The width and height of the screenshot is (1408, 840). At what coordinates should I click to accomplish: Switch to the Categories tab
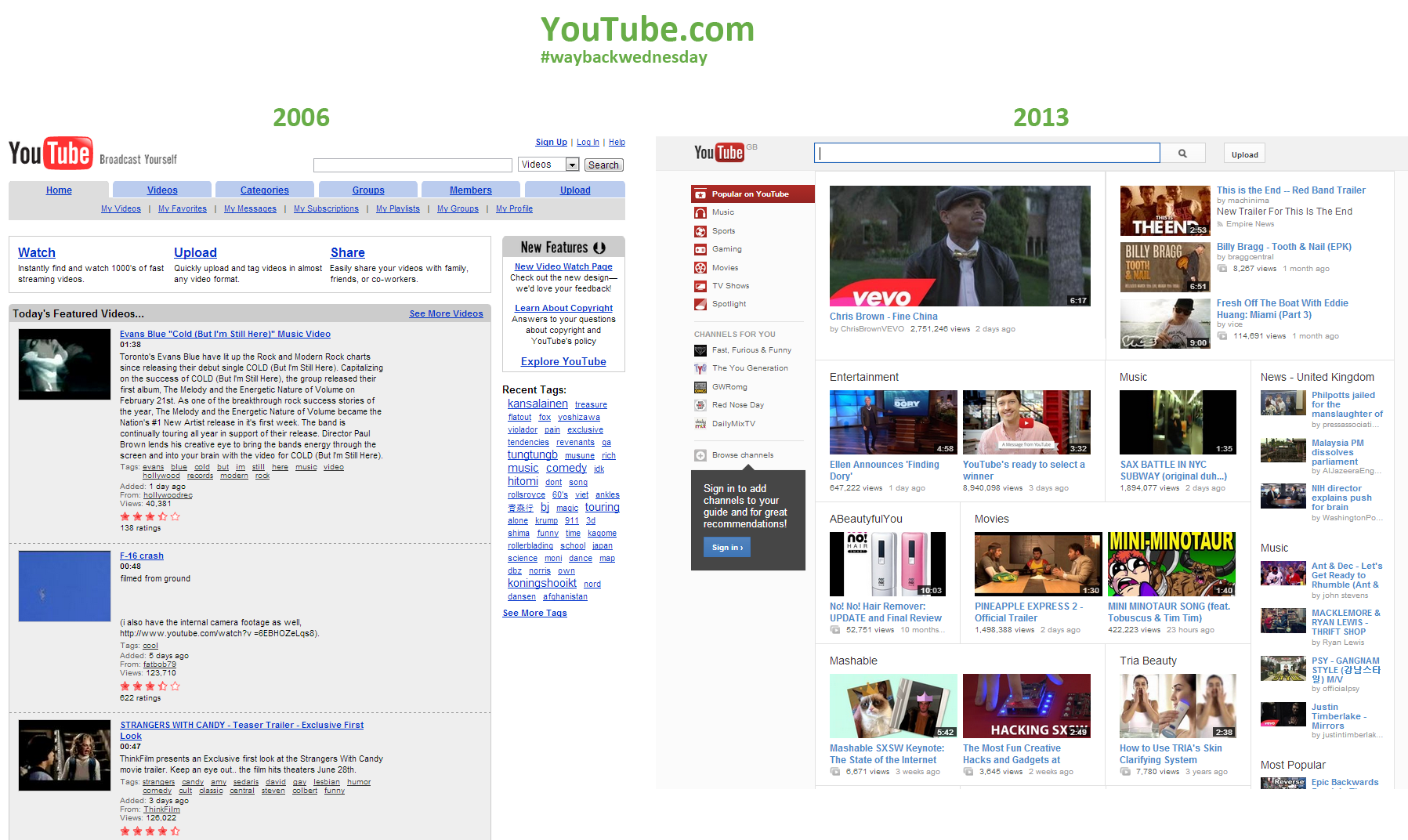[x=265, y=190]
